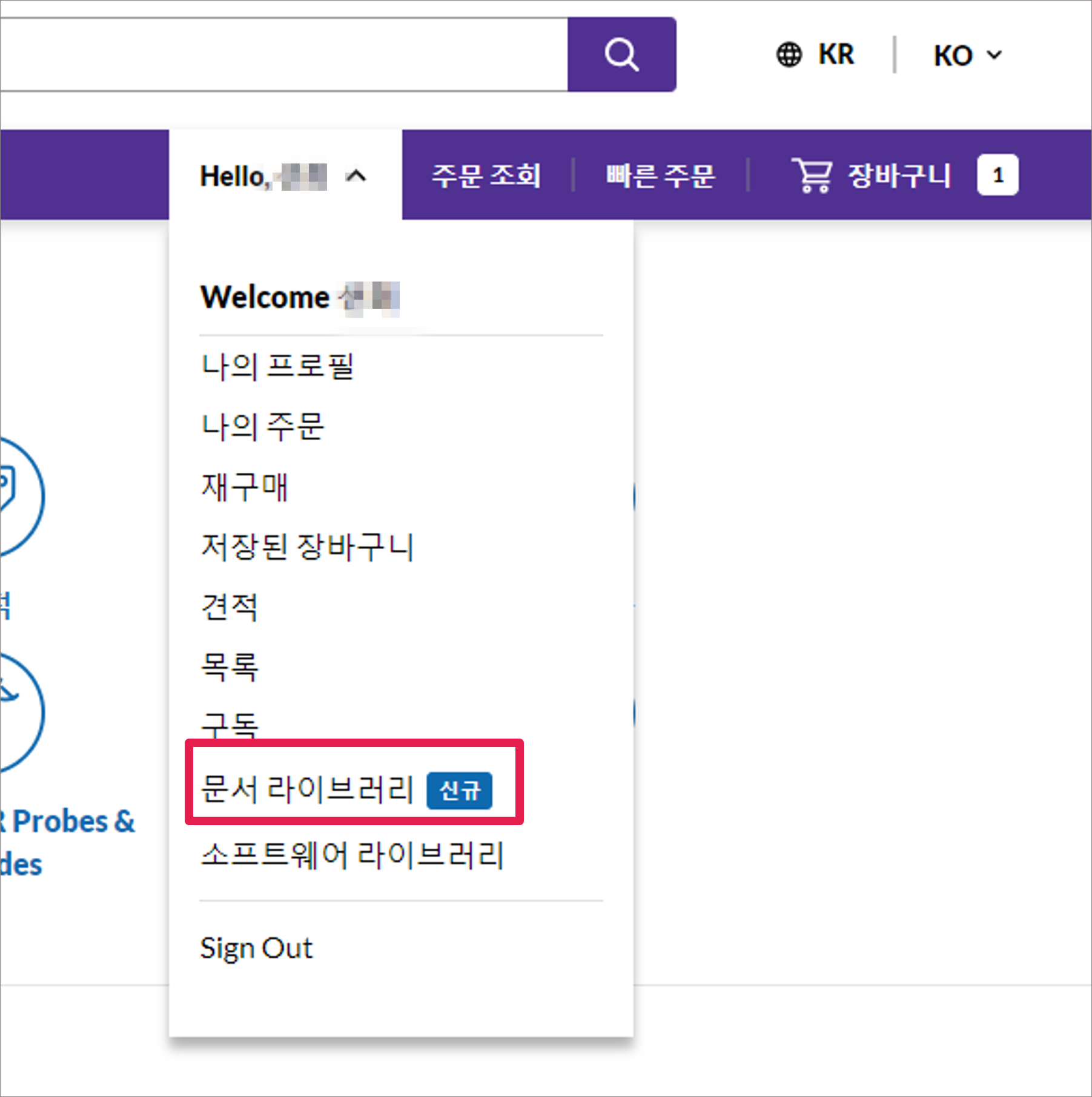
Task: Open 문서 라이브러리 menu item
Action: click(307, 789)
